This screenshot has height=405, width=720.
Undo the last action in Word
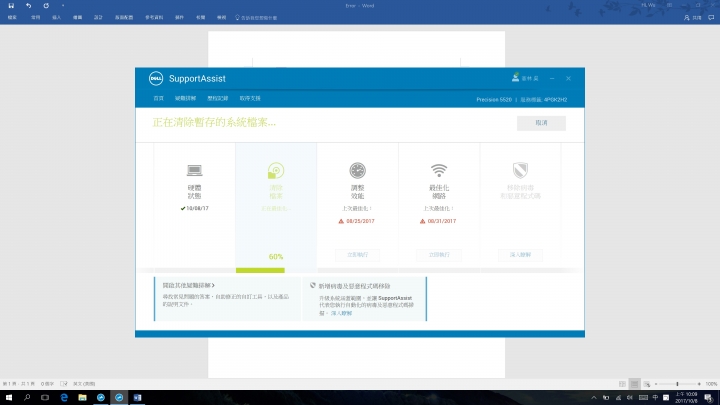[x=28, y=6]
